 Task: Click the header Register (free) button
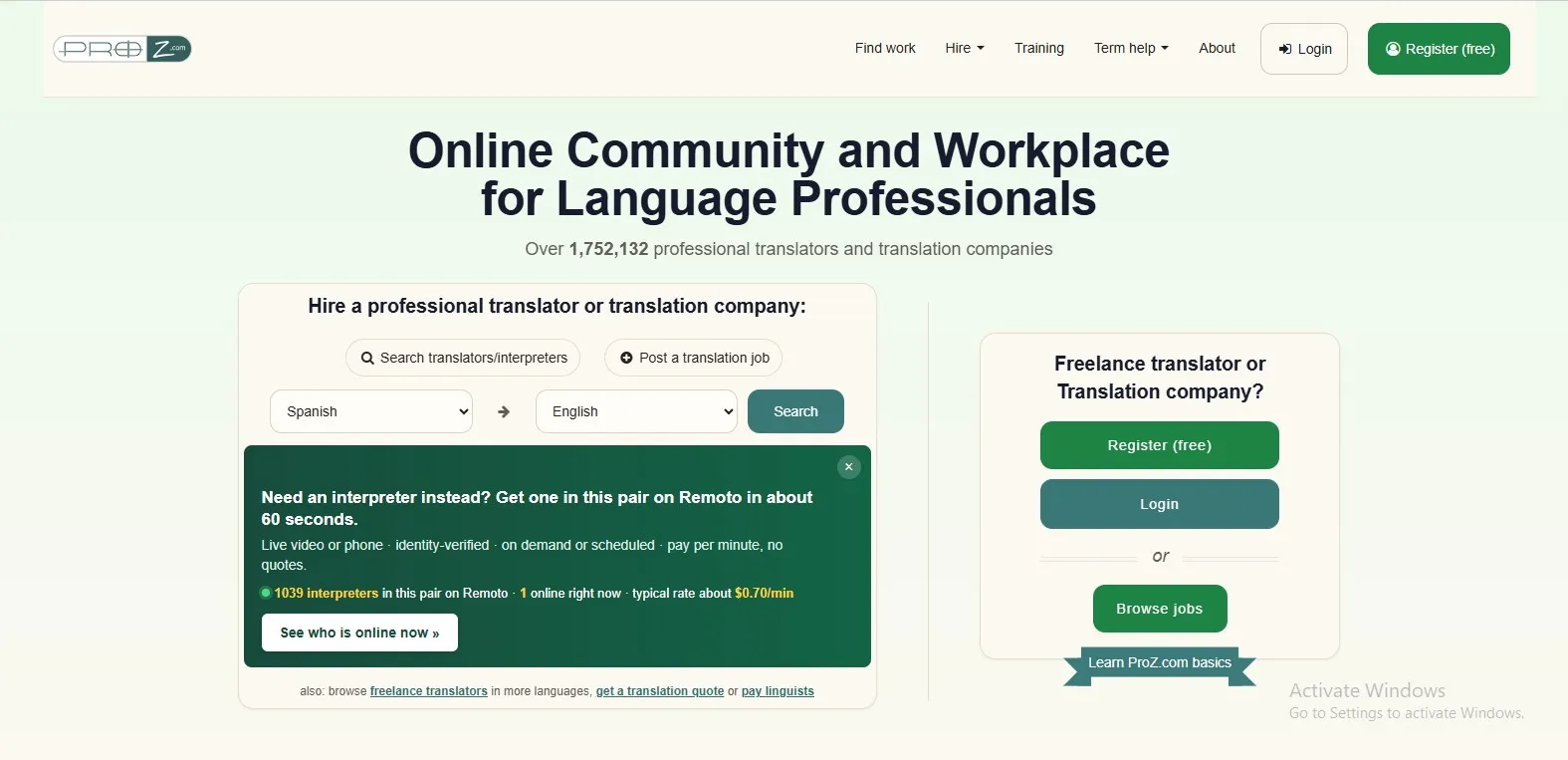coord(1439,49)
